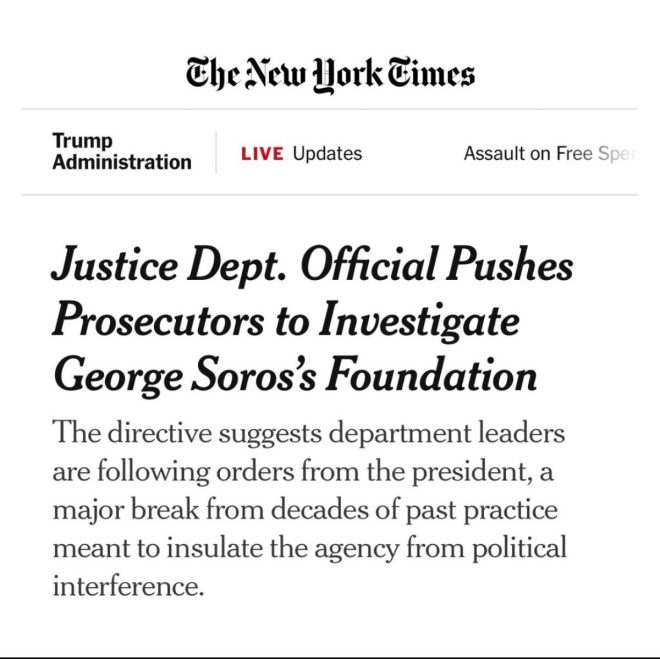Screen dimensions: 660x659
Task: Click the word 'interference.' ending the summary
Action: pos(128,586)
